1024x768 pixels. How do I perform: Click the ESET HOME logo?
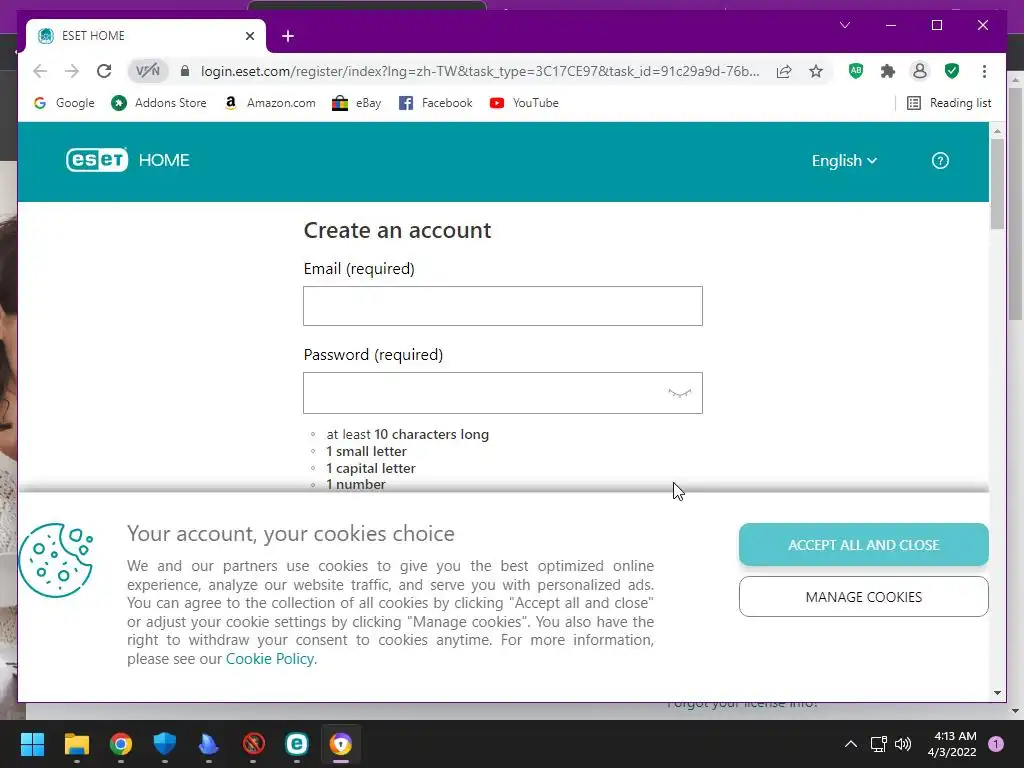(128, 160)
